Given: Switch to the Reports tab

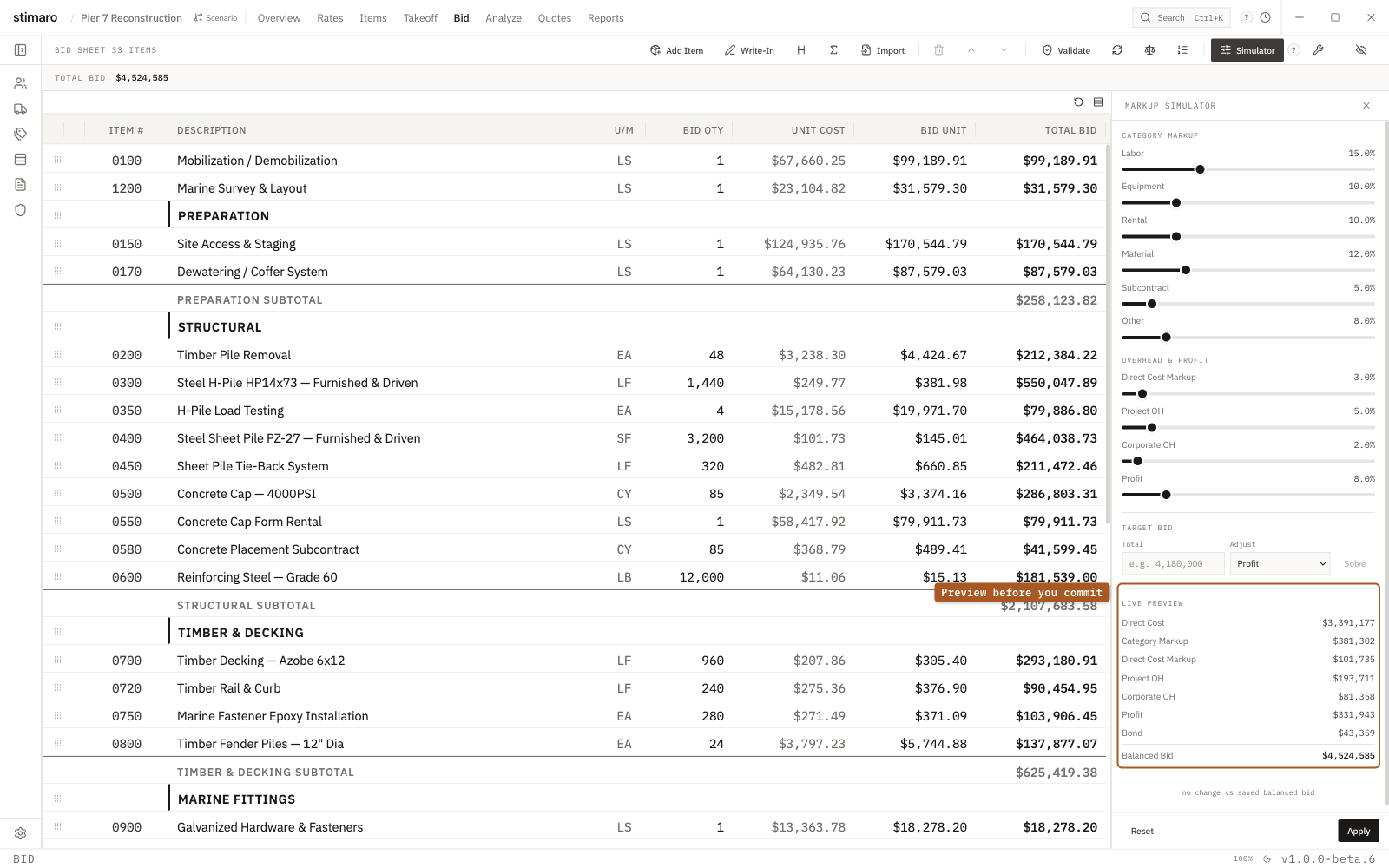Looking at the screenshot, I should (606, 18).
